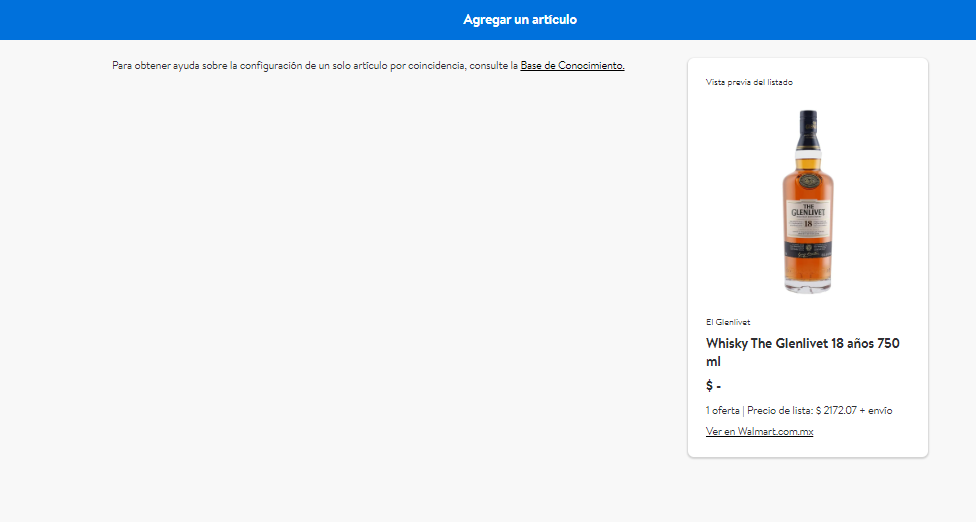Click the Glenlivet 18 bottle product image
The image size is (976, 522).
(808, 201)
